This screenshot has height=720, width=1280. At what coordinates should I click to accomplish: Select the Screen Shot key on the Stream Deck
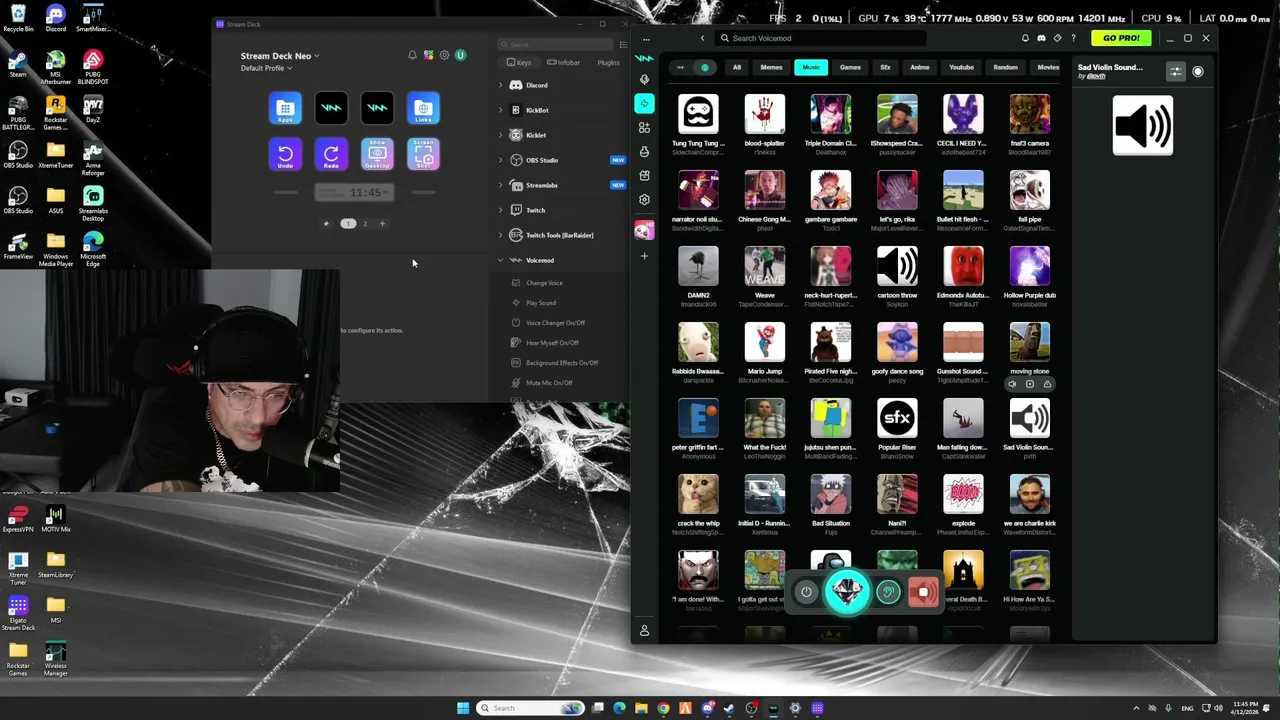point(423,154)
